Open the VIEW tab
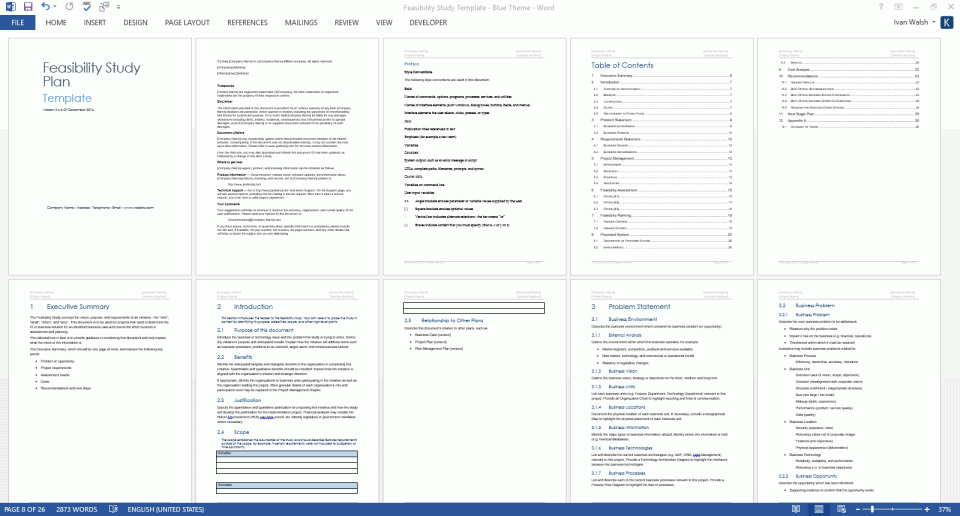960x516 pixels. click(x=384, y=23)
